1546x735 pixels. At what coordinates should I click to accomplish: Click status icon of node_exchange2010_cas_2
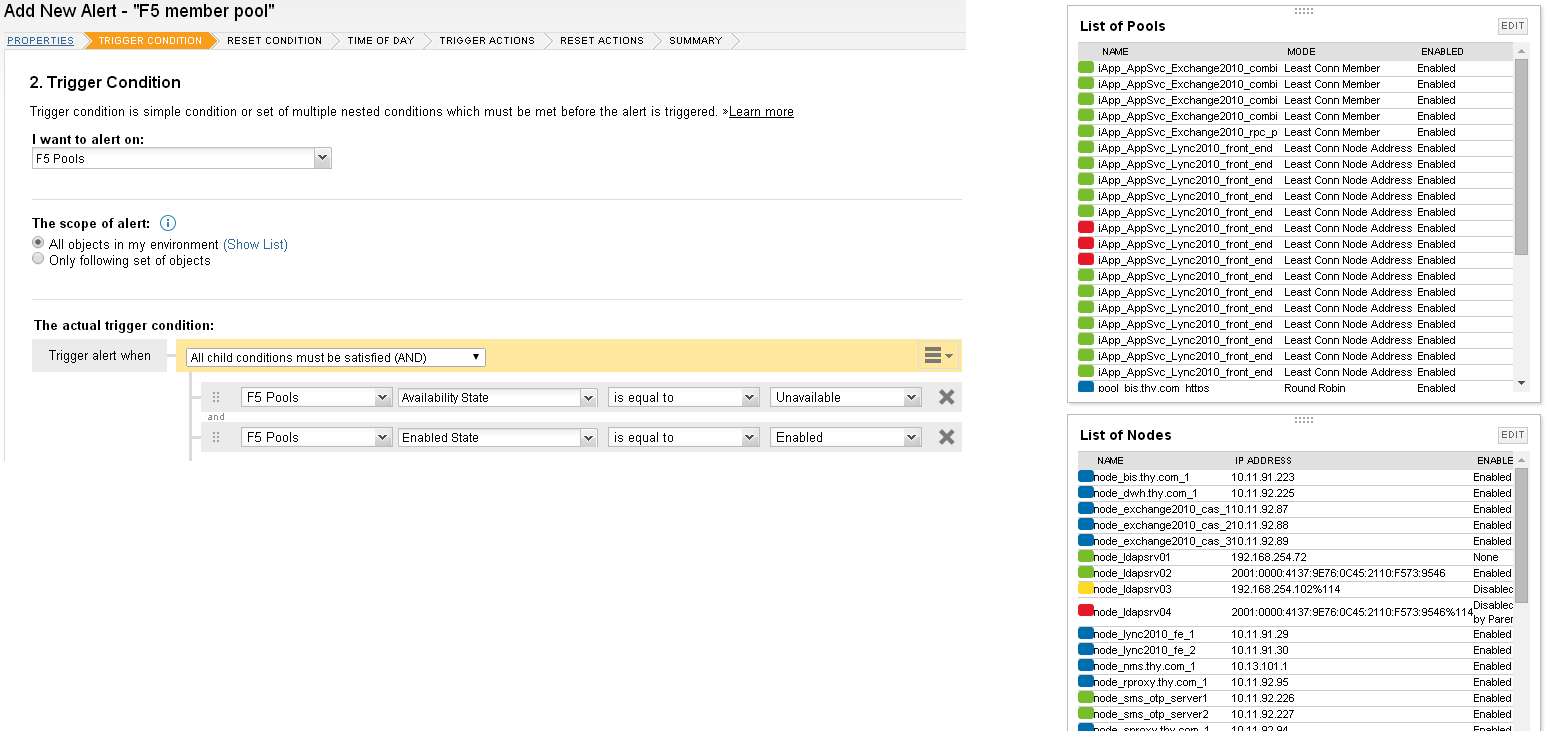point(1086,525)
